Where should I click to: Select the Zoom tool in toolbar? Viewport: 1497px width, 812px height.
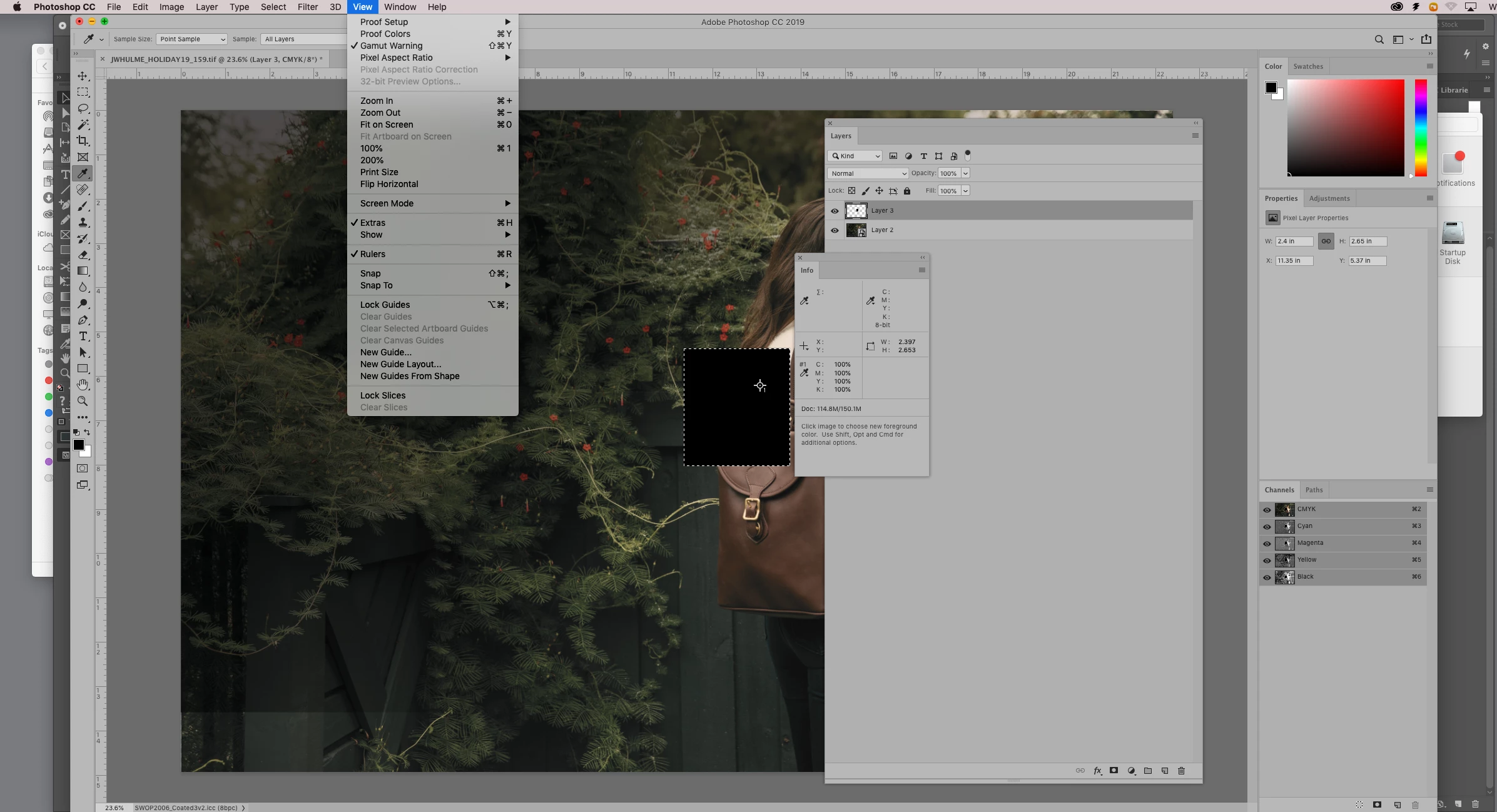point(83,401)
